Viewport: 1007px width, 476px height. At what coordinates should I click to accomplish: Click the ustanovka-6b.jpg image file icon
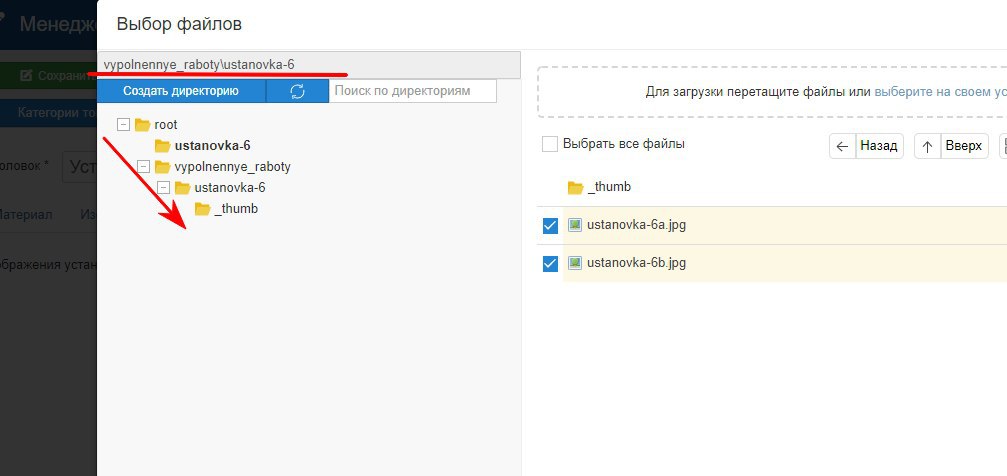pyautogui.click(x=575, y=263)
